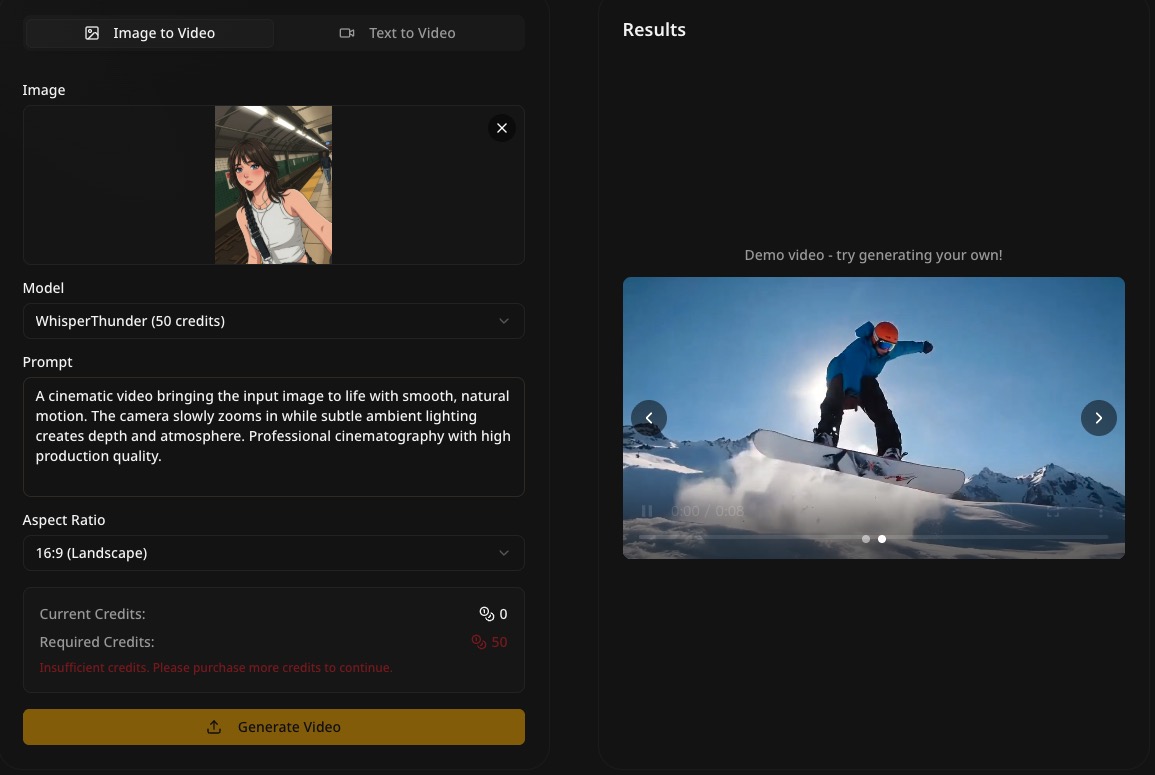Pause the demo video playback
Screen dimensions: 1155x775
[x=647, y=511]
